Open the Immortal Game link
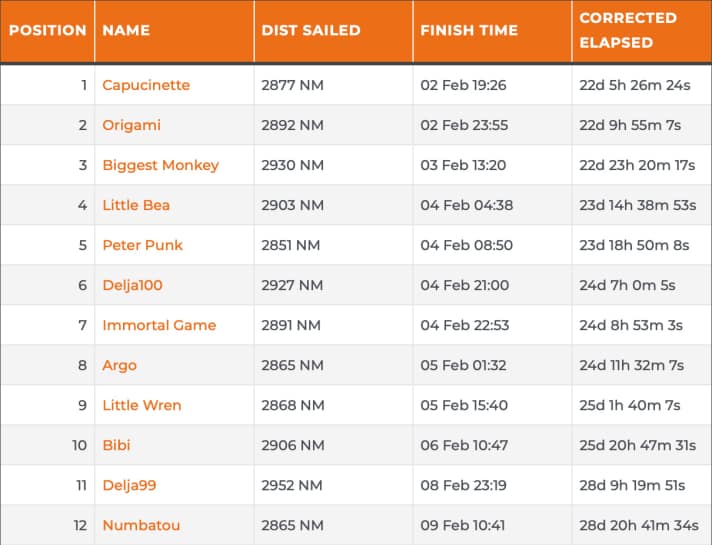The width and height of the screenshot is (712, 545). click(159, 325)
